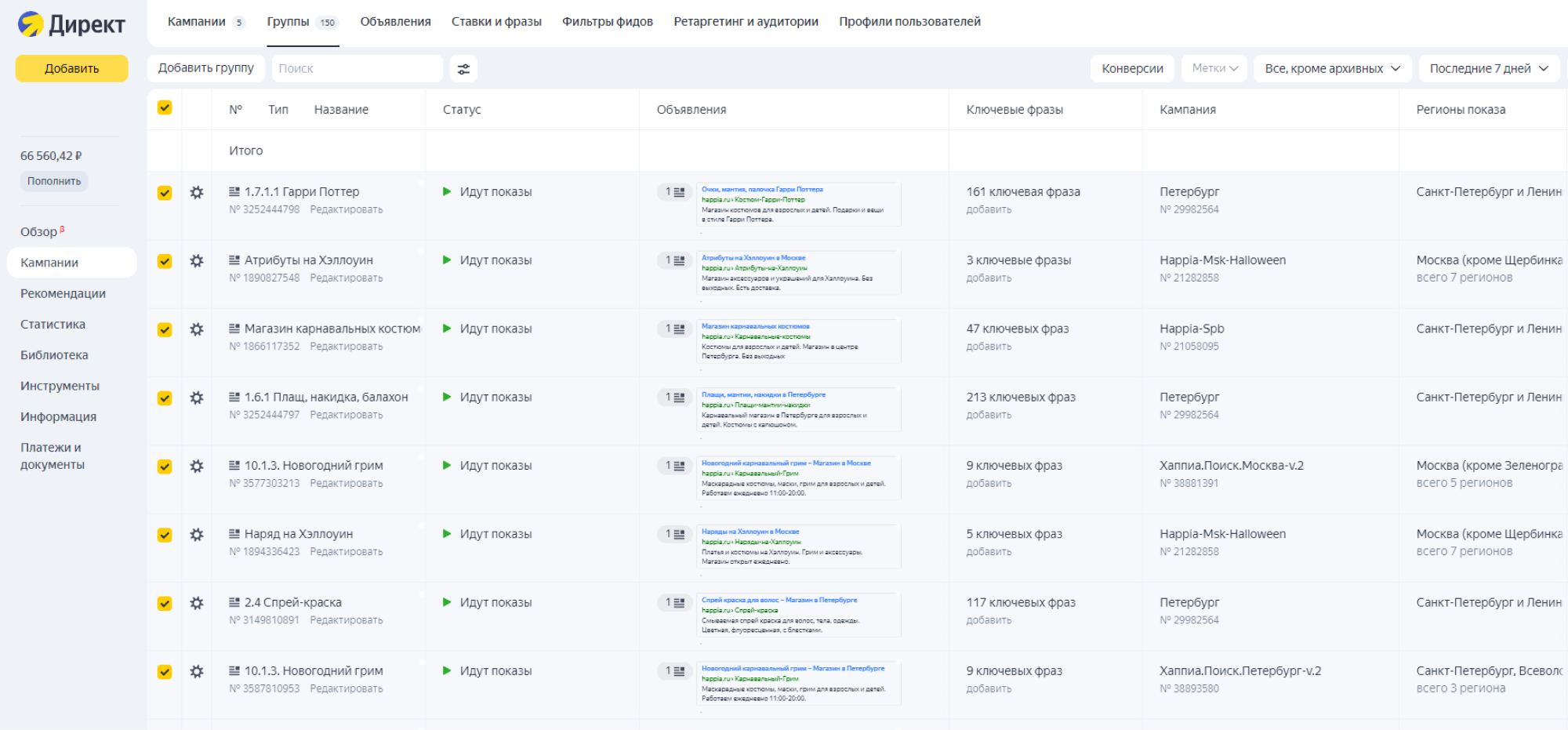Open Обзор in the sidebar

(42, 232)
